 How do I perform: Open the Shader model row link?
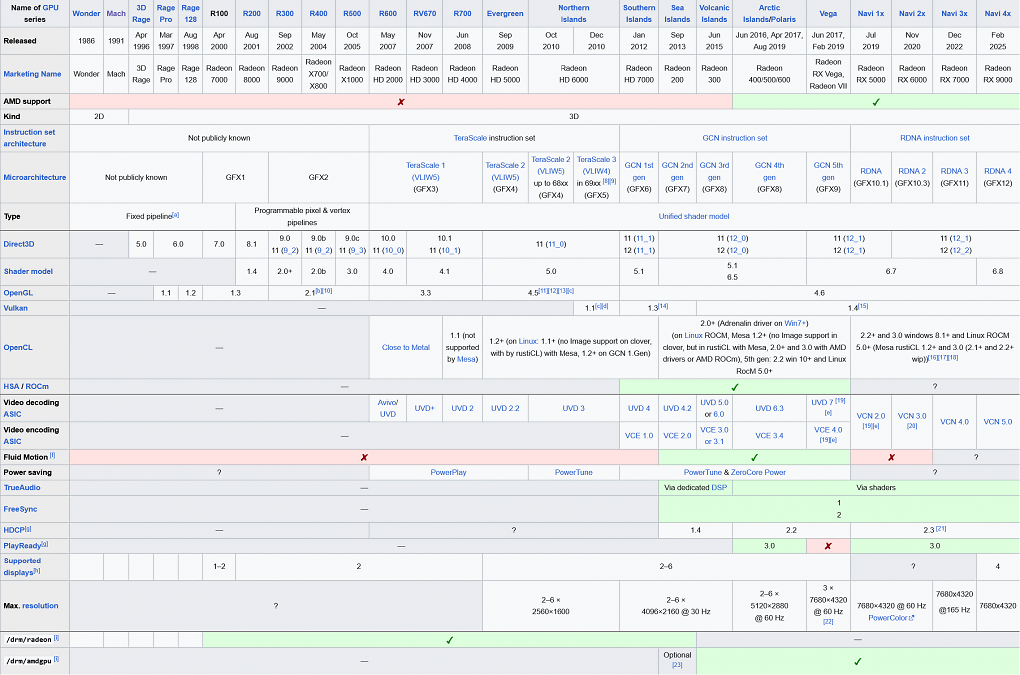click(28, 272)
